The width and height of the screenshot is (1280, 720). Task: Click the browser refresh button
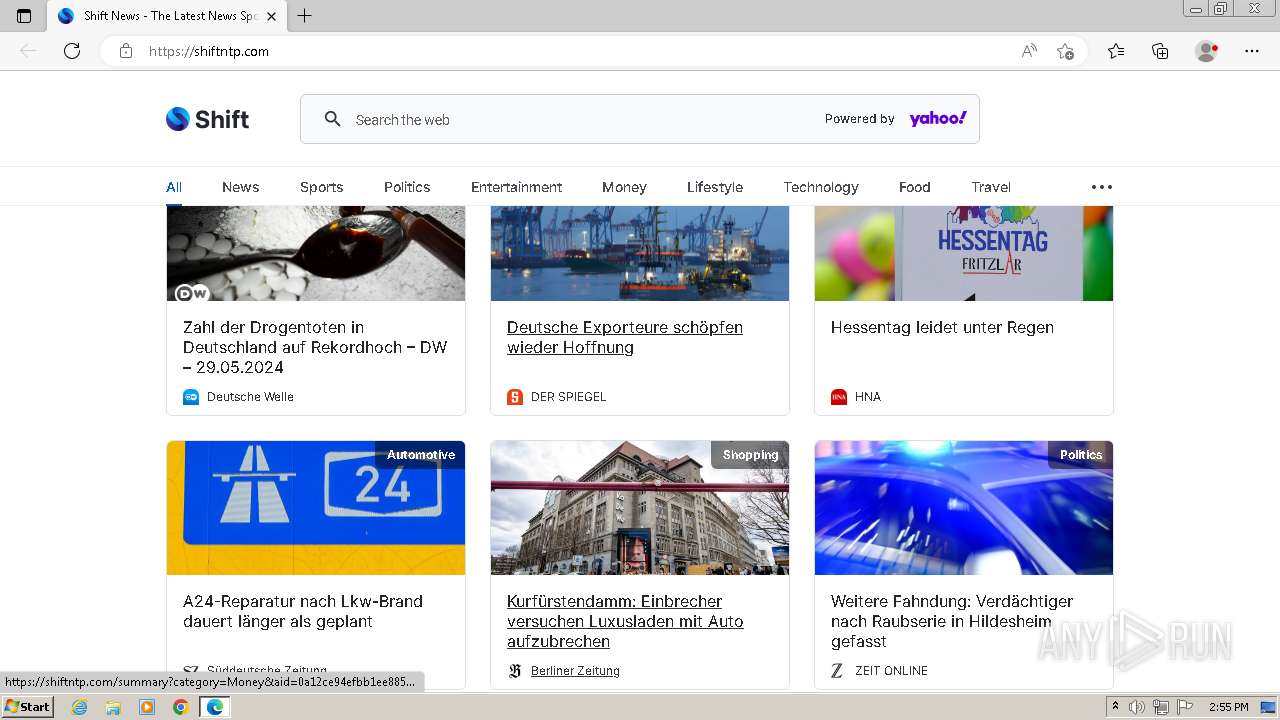pos(72,51)
